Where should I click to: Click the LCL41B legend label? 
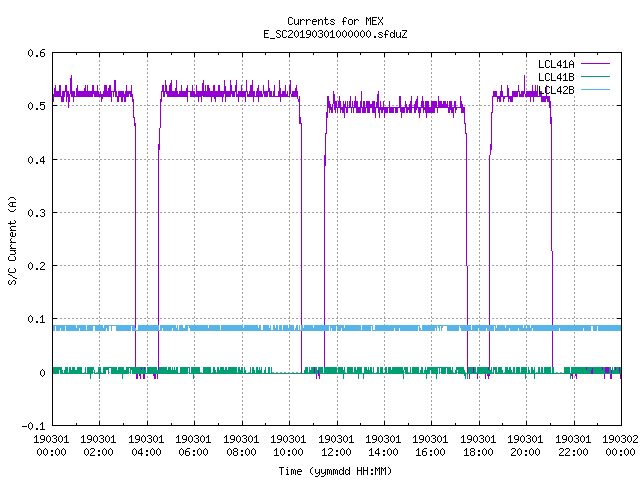click(556, 77)
